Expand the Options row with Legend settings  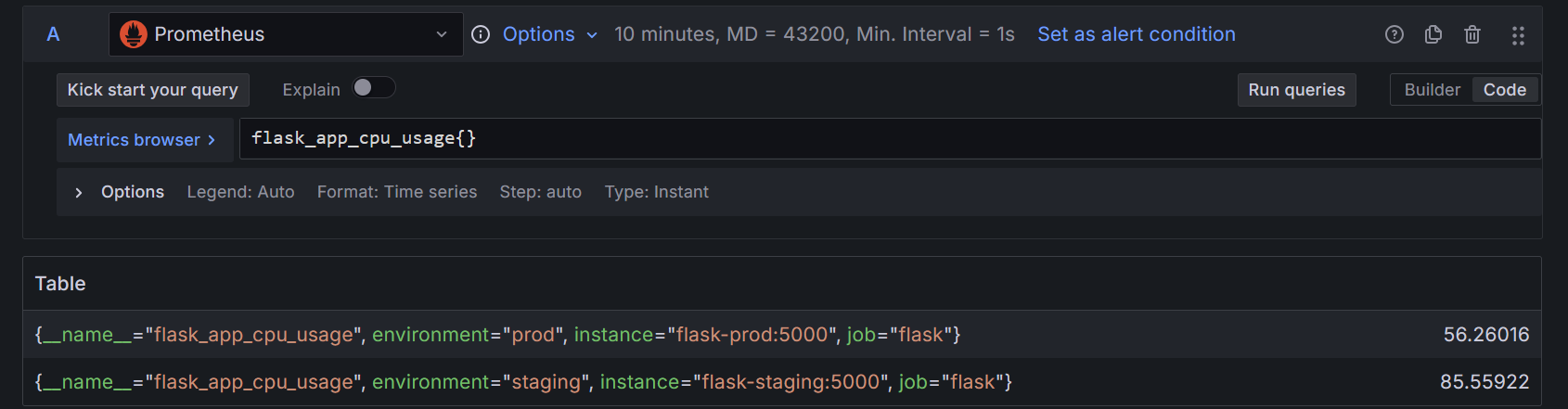click(119, 192)
